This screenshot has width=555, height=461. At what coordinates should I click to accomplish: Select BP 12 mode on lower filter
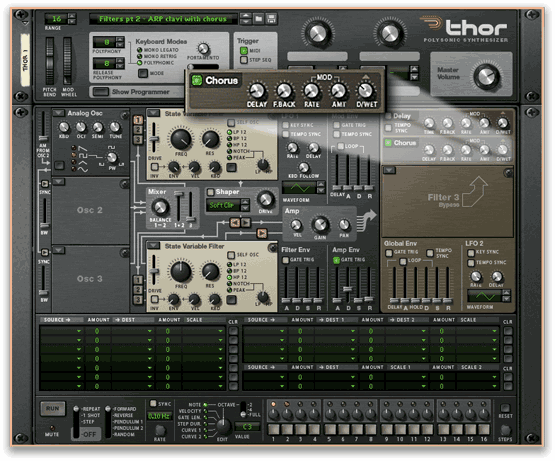[230, 271]
